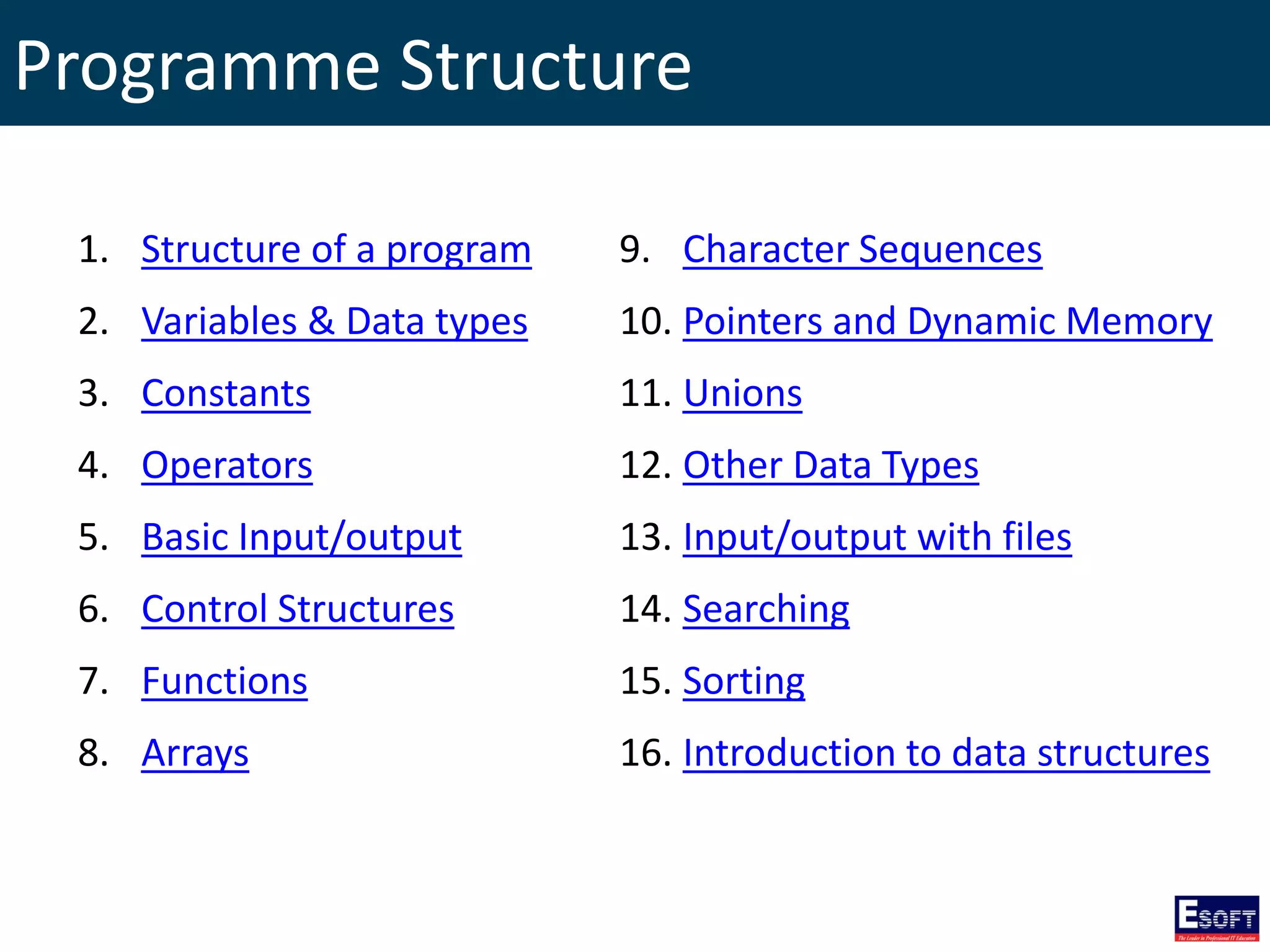Open the Sorting link
The width and height of the screenshot is (1270, 952).
pyautogui.click(x=744, y=681)
